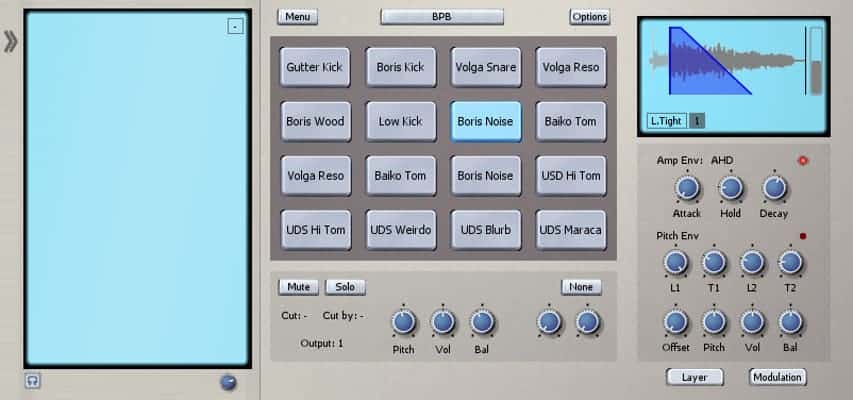Switch to the Layer tab
Viewport: 853px width, 400px height.
[695, 377]
